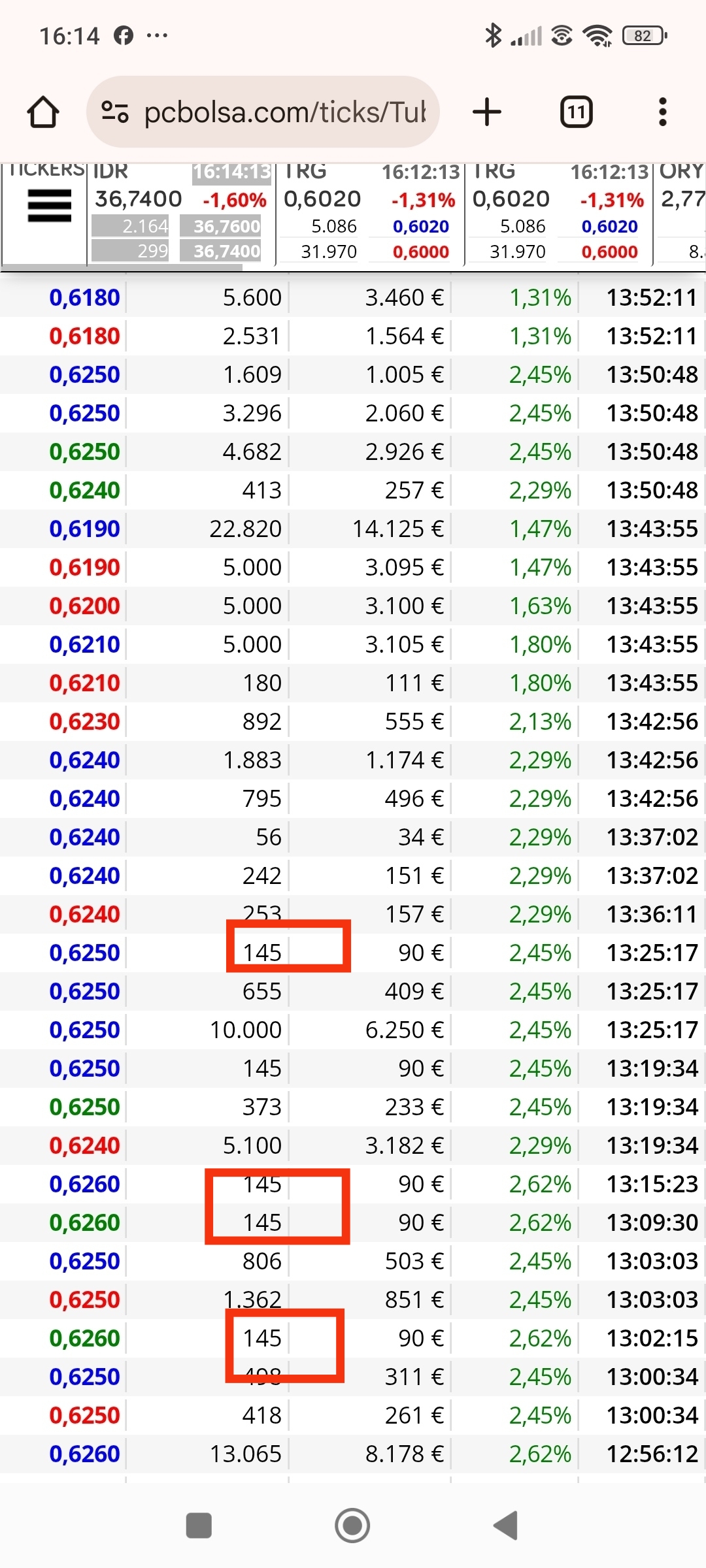Tap time 13:02:15 cell
Image resolution: width=706 pixels, height=1568 pixels.
click(x=652, y=1338)
